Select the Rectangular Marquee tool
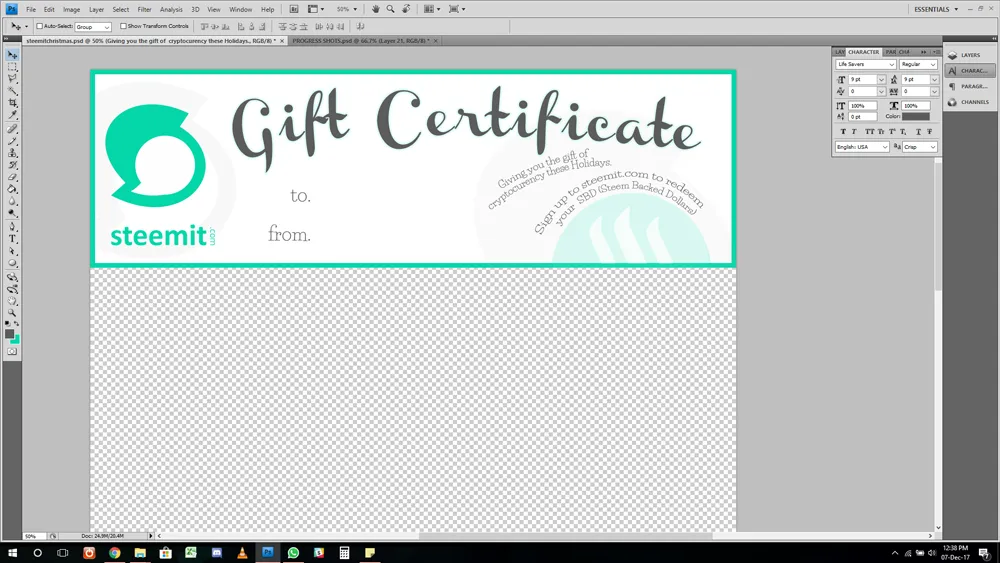The height and width of the screenshot is (563, 1000). coord(12,67)
